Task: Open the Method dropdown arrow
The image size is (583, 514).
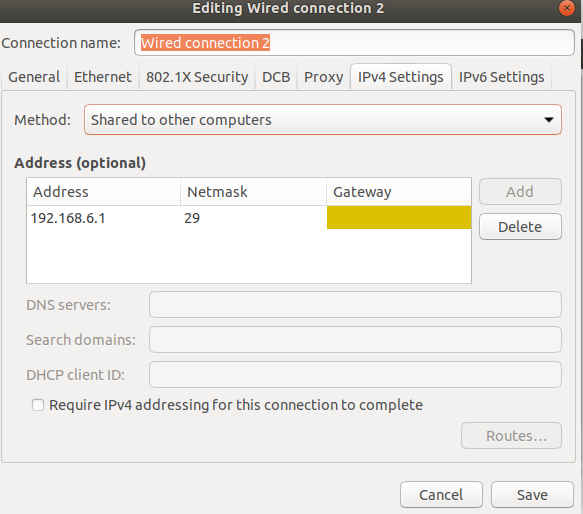Action: click(x=548, y=120)
